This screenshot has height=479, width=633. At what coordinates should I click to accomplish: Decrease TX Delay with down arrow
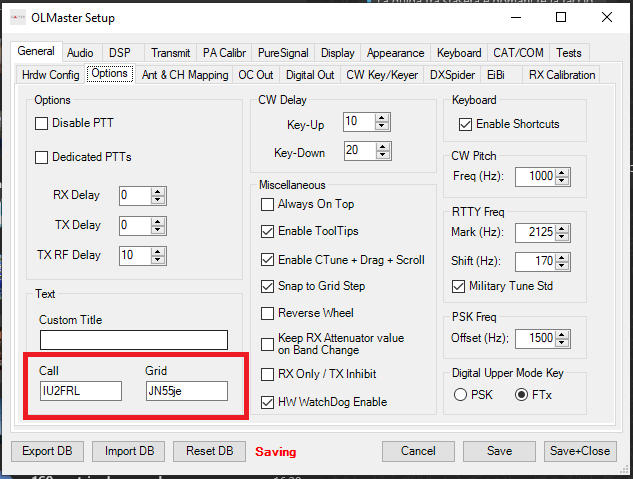[x=158, y=230]
